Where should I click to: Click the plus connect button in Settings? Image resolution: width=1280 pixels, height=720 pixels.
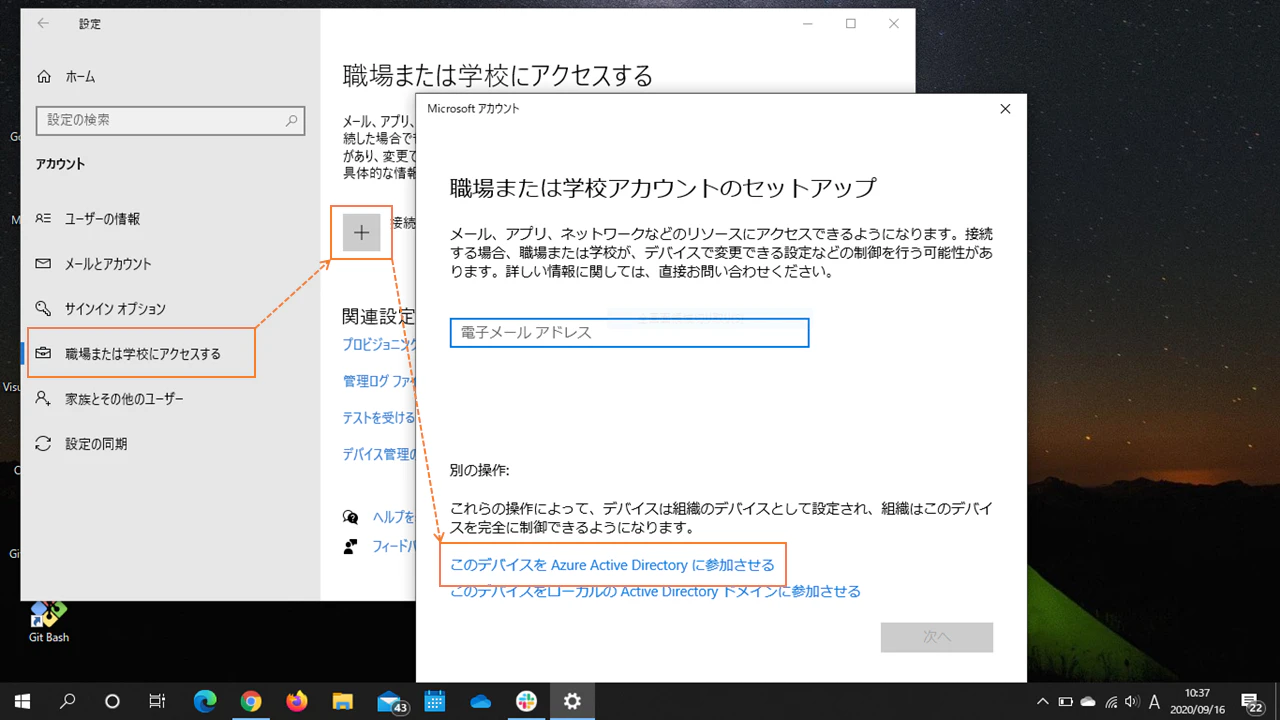point(362,233)
